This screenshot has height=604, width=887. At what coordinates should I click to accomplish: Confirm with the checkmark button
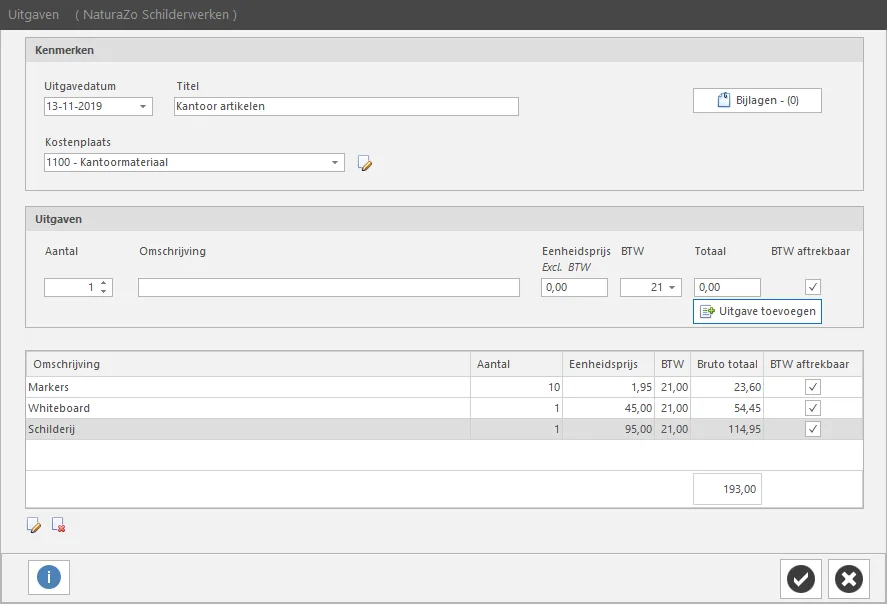point(800,579)
